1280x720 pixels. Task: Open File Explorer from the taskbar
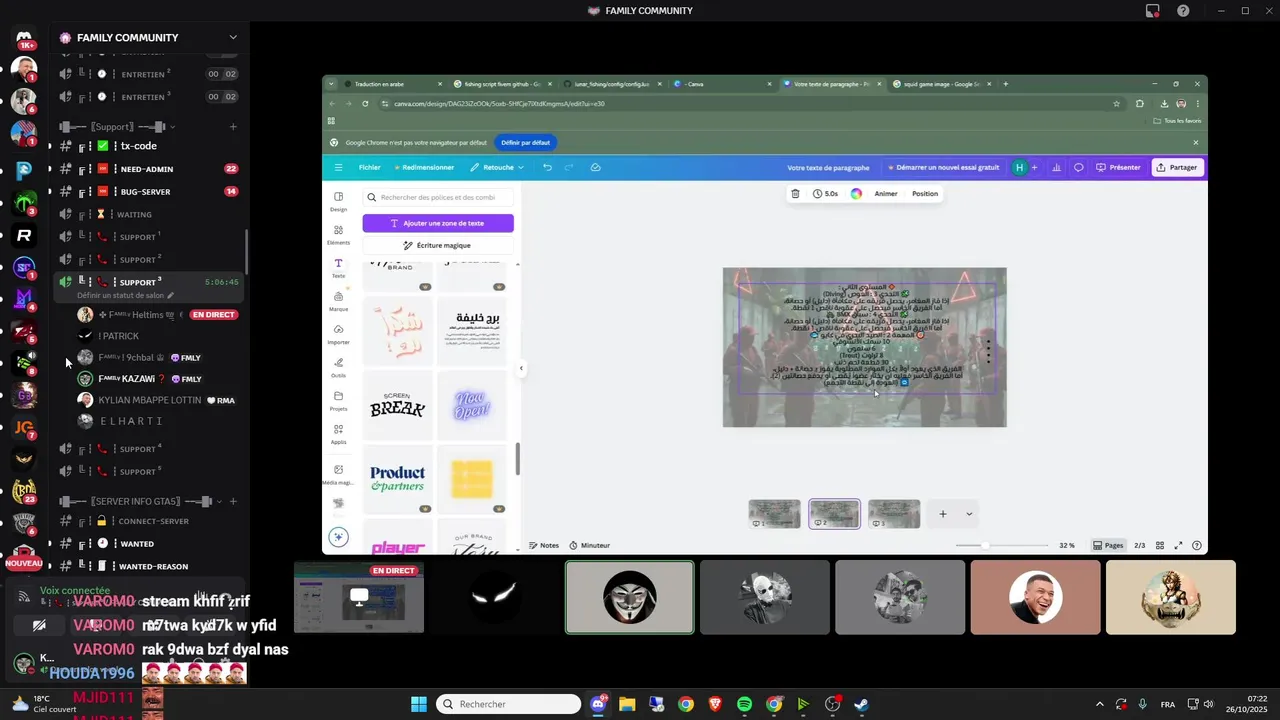[627, 704]
